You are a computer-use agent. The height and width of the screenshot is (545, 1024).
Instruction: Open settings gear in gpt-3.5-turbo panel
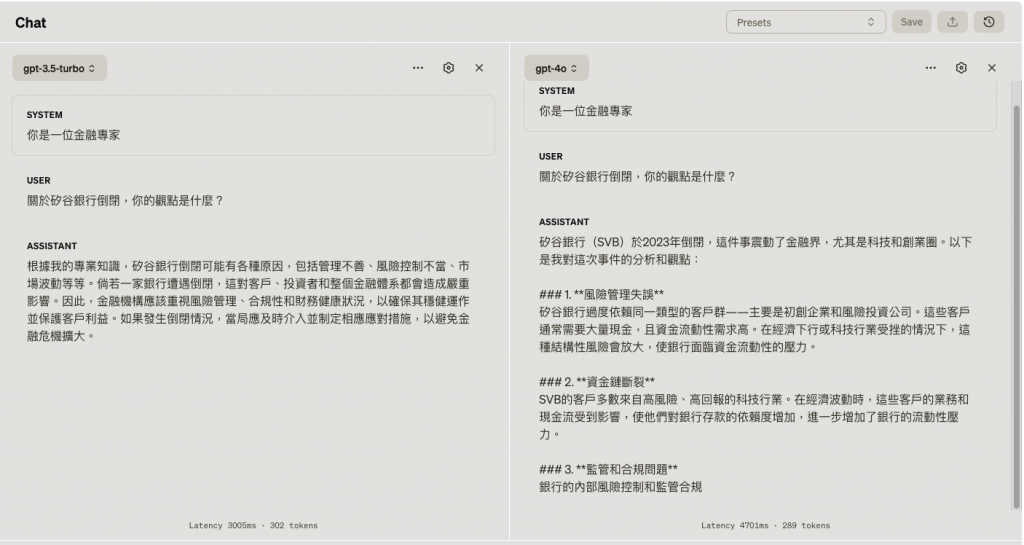point(449,68)
